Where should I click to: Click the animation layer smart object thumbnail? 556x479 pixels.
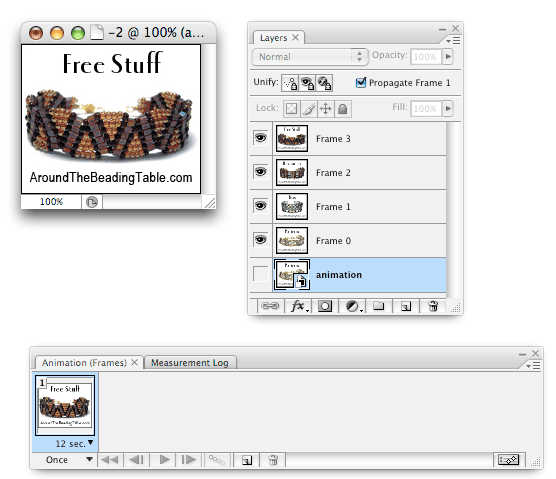click(292, 275)
